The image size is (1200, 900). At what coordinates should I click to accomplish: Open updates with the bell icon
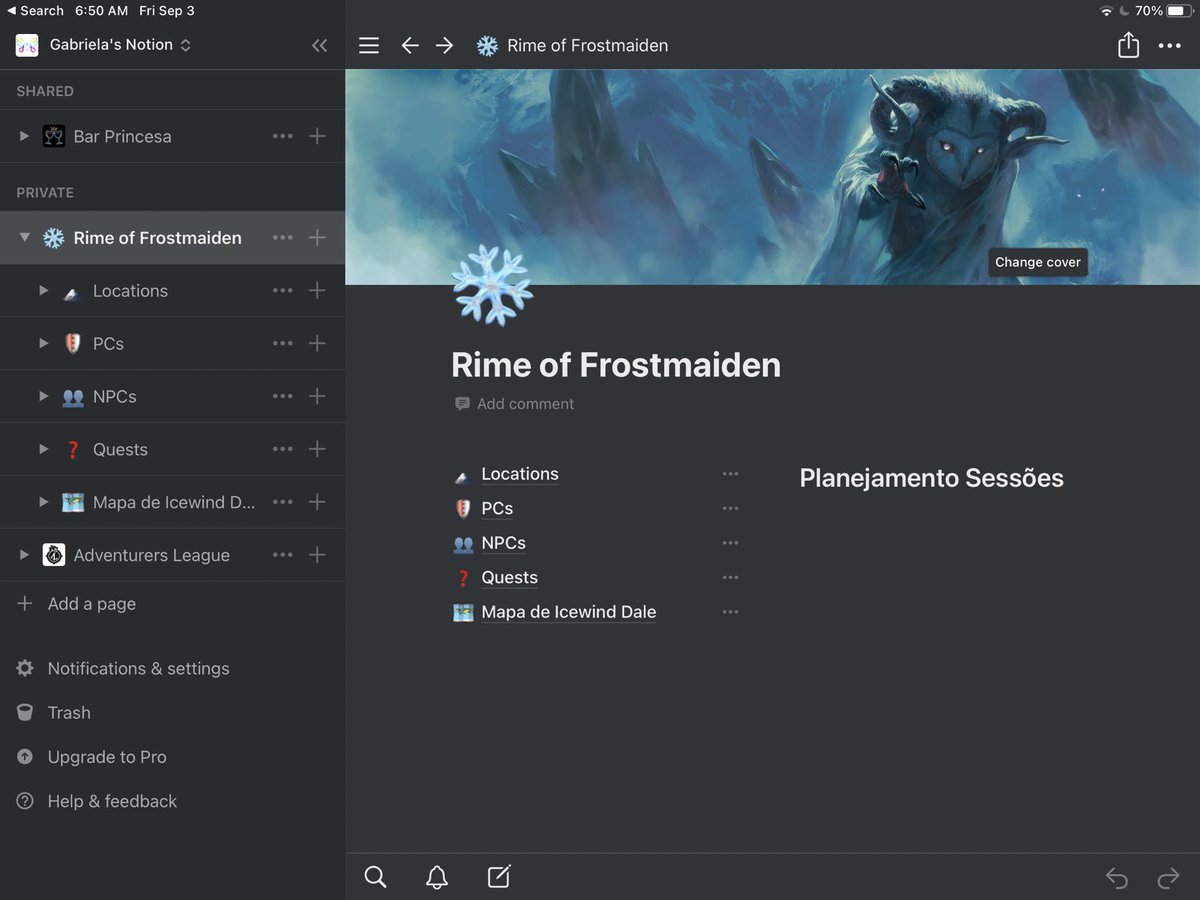(437, 877)
